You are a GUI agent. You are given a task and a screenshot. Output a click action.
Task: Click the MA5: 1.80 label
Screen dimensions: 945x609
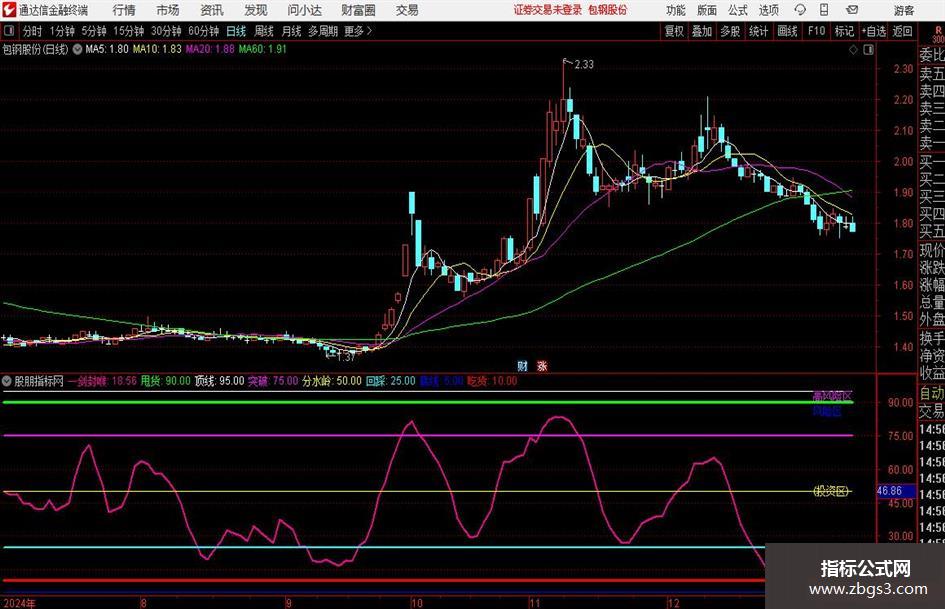click(x=107, y=49)
